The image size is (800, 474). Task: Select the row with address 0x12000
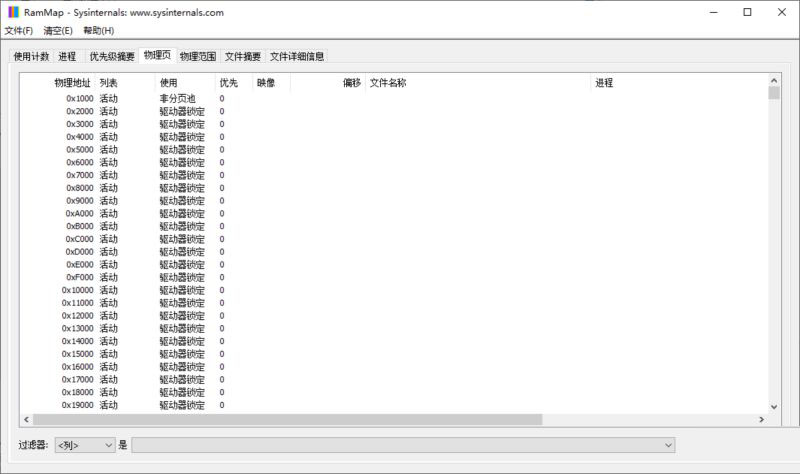(x=394, y=315)
